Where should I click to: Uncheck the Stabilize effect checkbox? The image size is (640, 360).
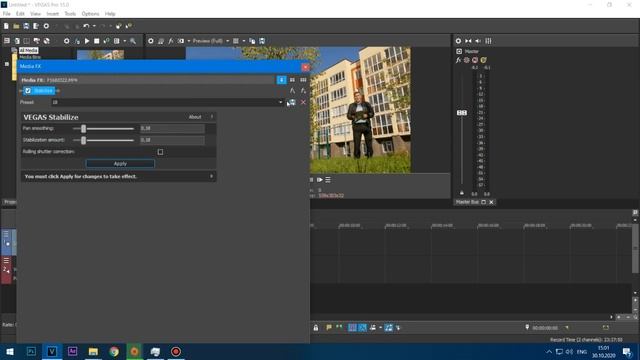28,91
